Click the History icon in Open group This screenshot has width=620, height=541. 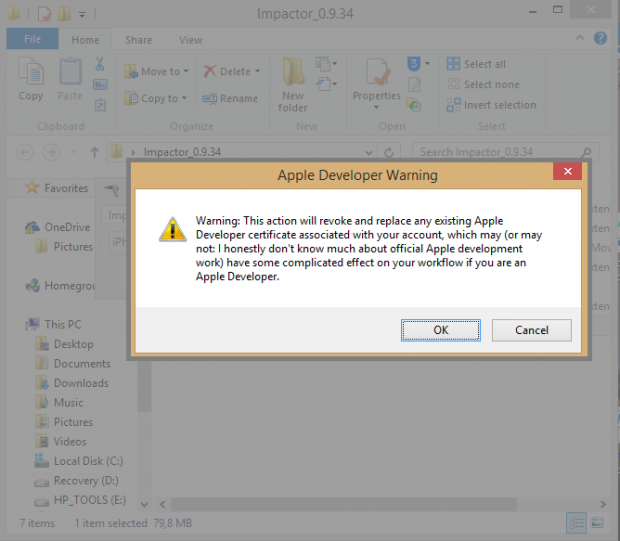414,105
